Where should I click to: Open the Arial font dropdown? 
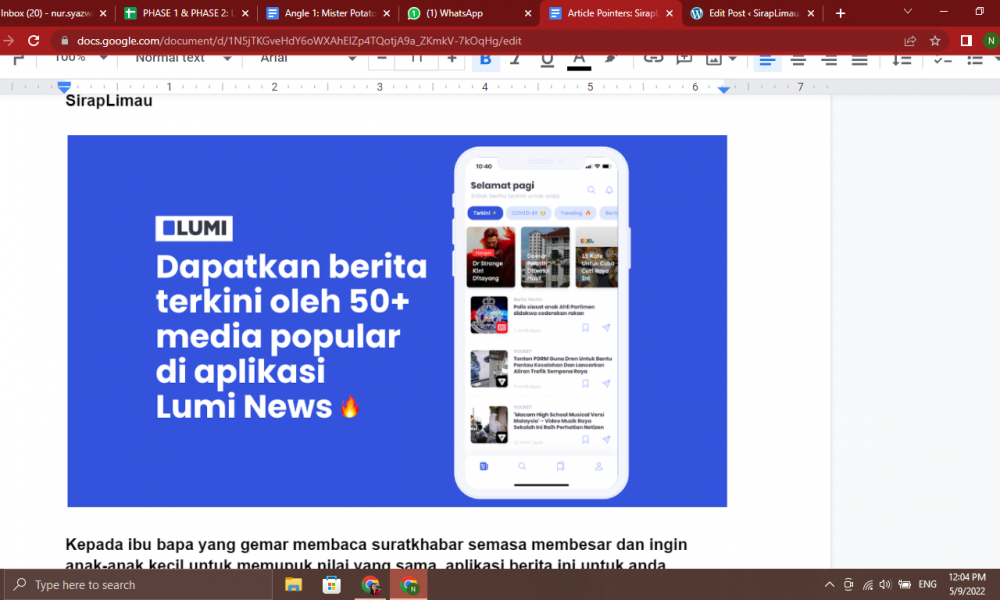click(307, 59)
